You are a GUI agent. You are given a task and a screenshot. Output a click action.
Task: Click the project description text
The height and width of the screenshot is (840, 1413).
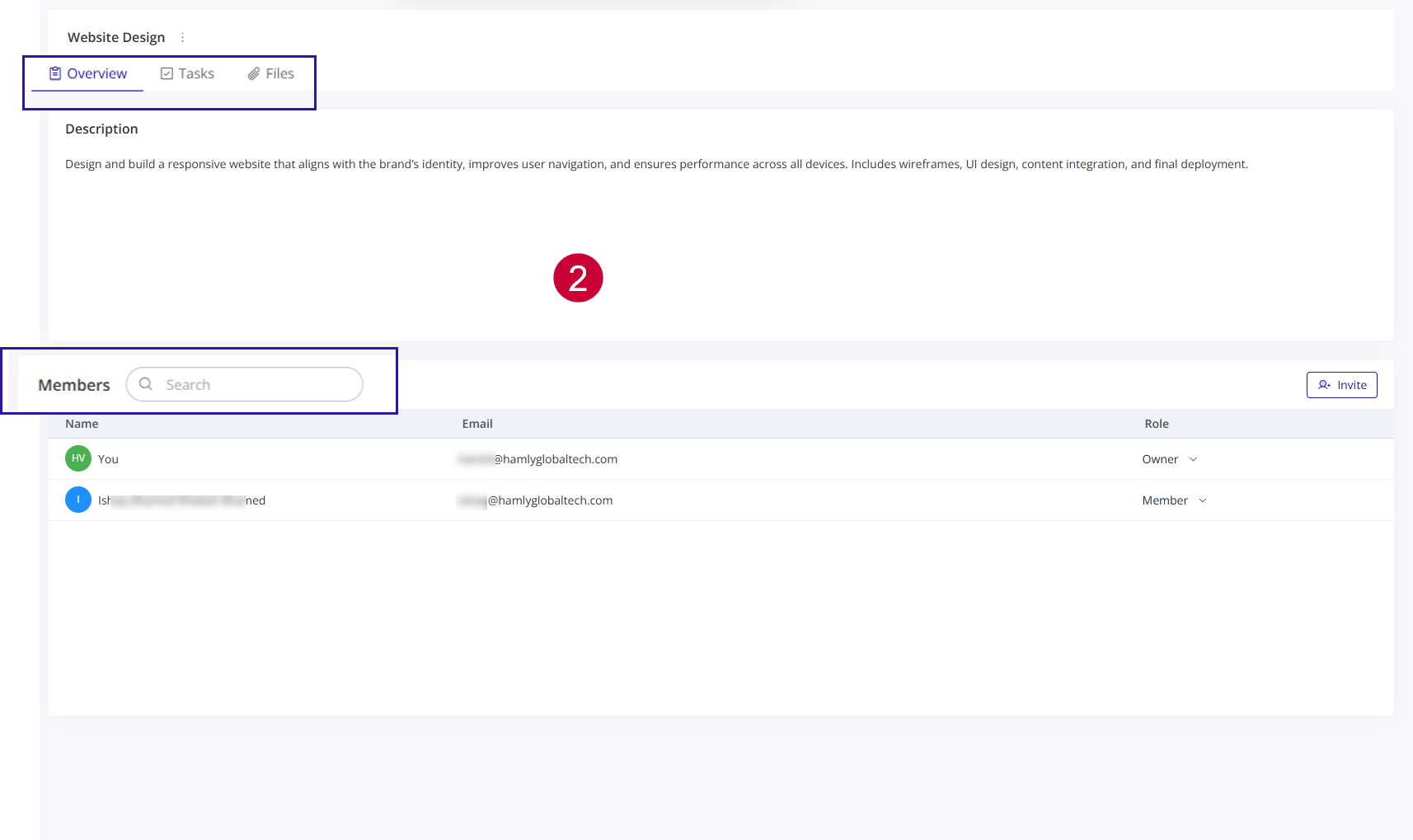(655, 164)
